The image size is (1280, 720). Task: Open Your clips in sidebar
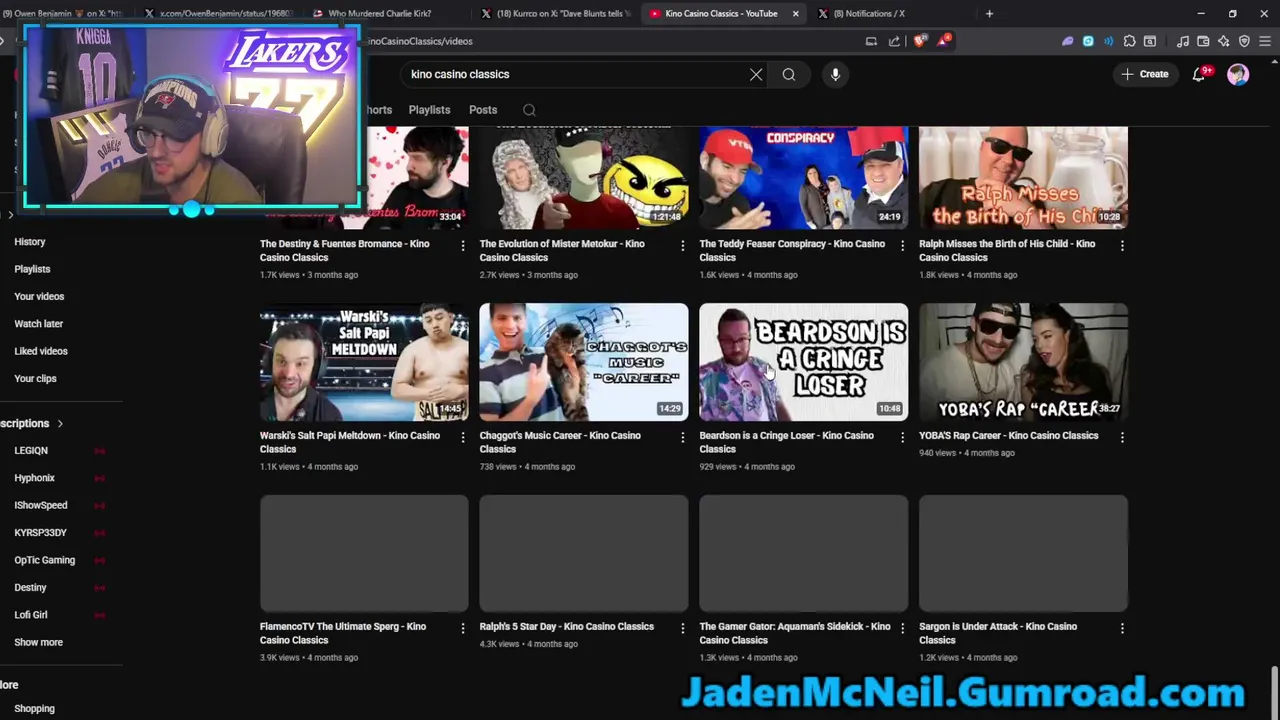pos(35,378)
